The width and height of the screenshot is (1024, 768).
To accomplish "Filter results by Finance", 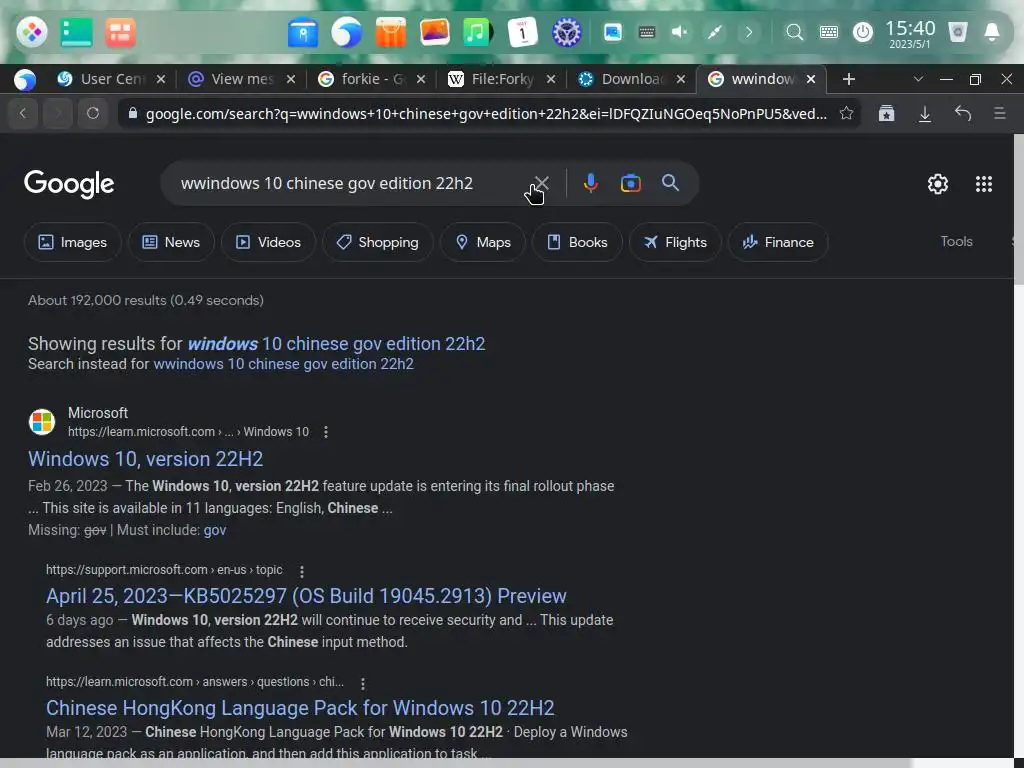I will 778,242.
